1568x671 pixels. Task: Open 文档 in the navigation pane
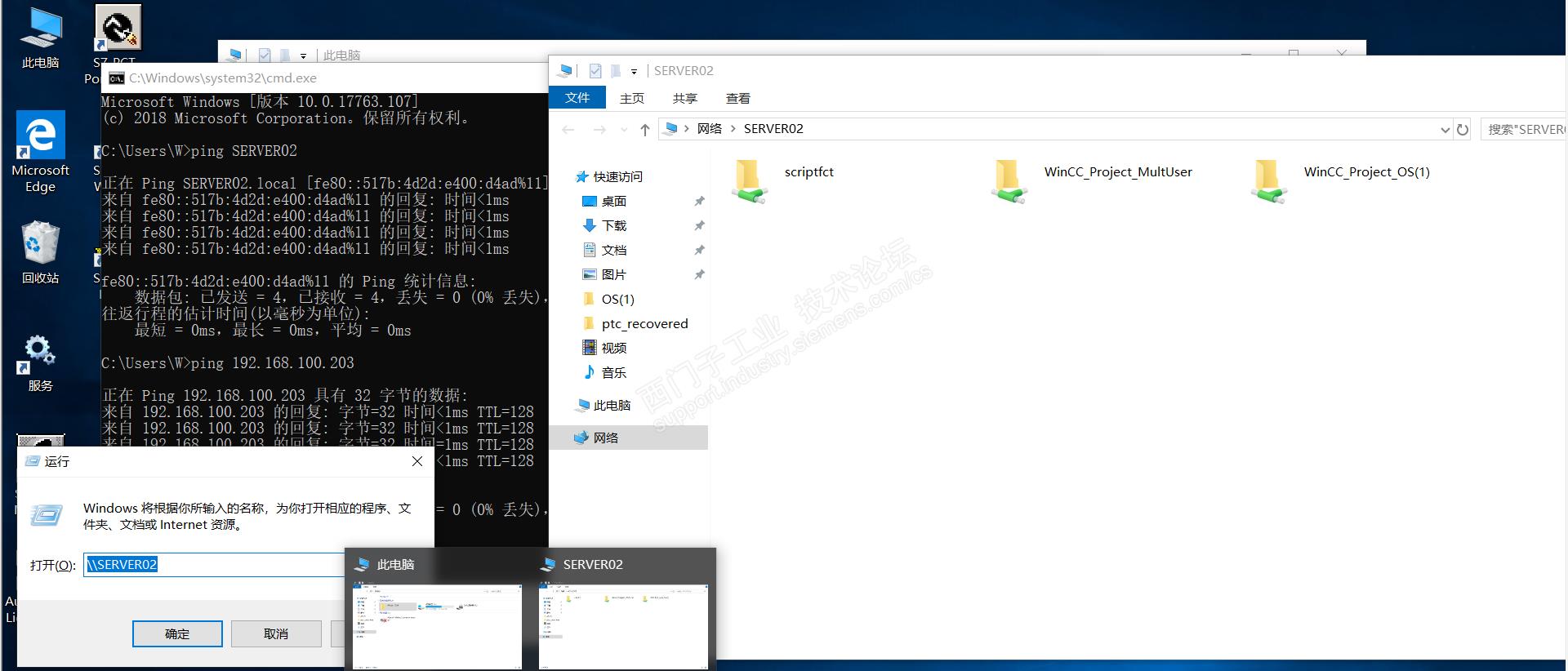coord(614,250)
